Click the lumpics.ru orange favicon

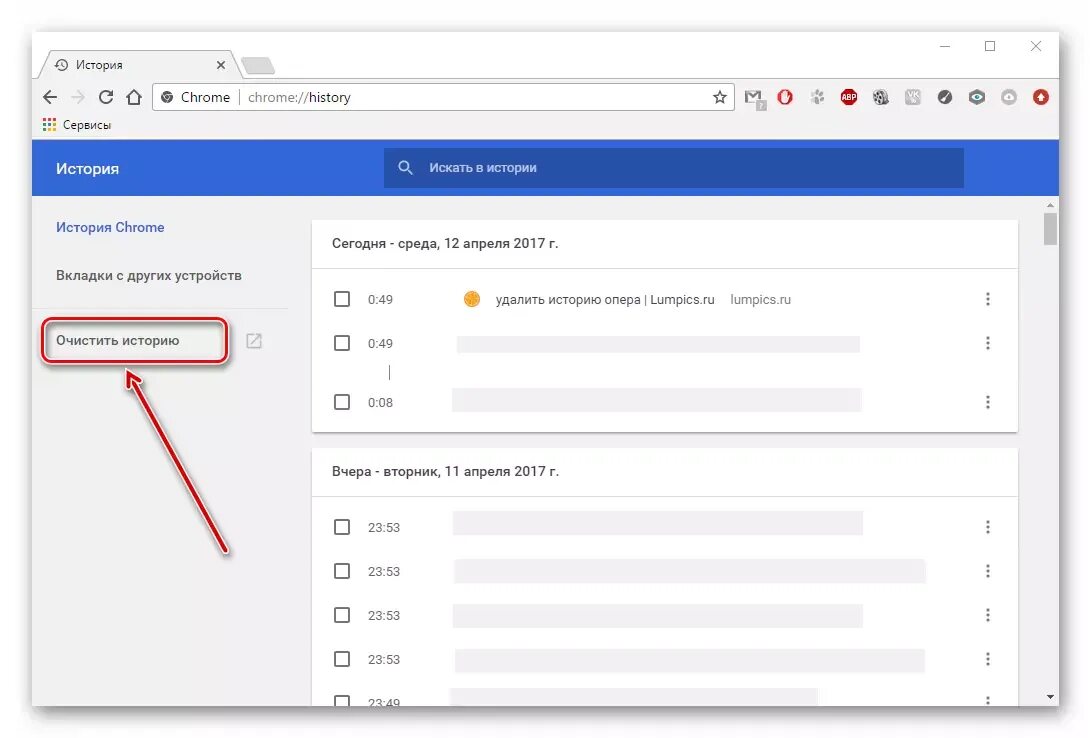(472, 299)
